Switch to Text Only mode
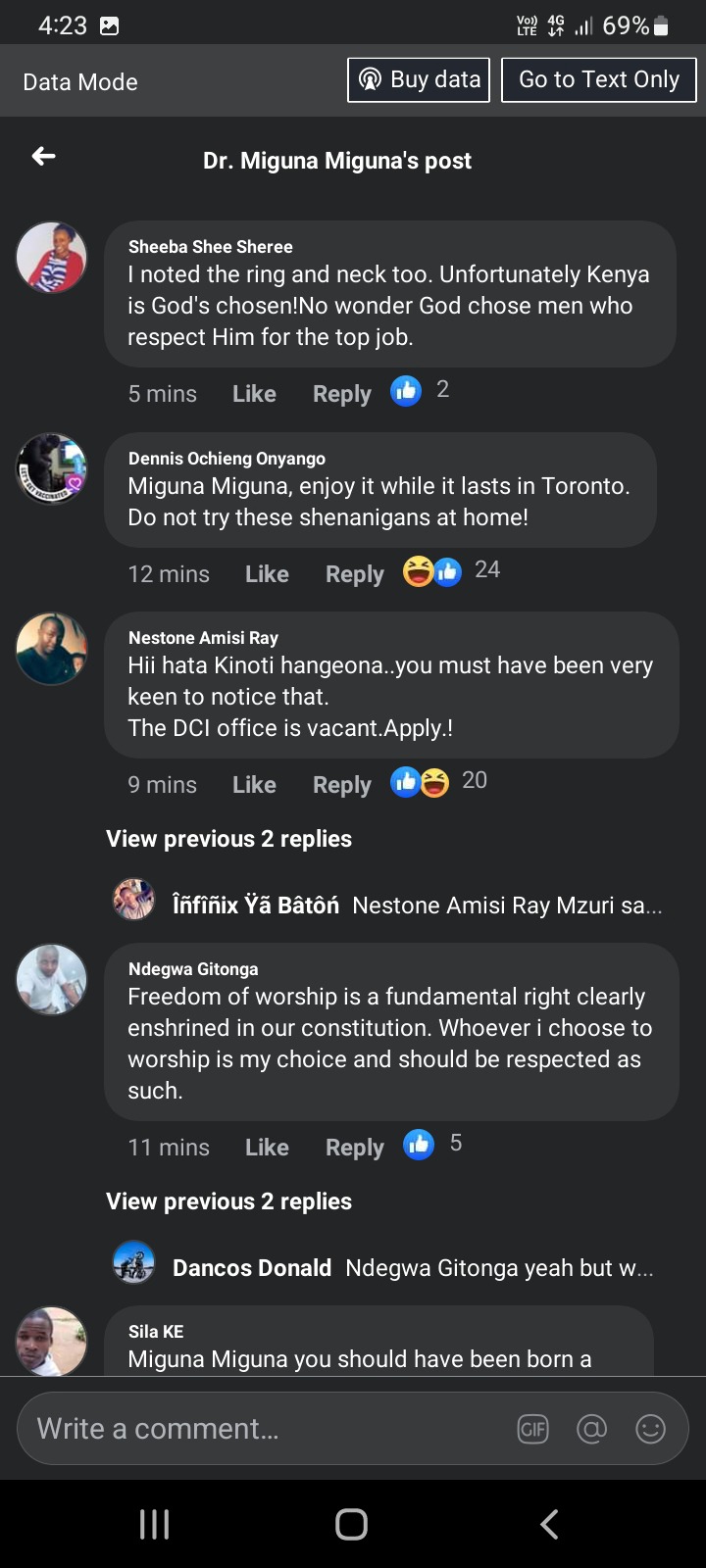 (598, 79)
